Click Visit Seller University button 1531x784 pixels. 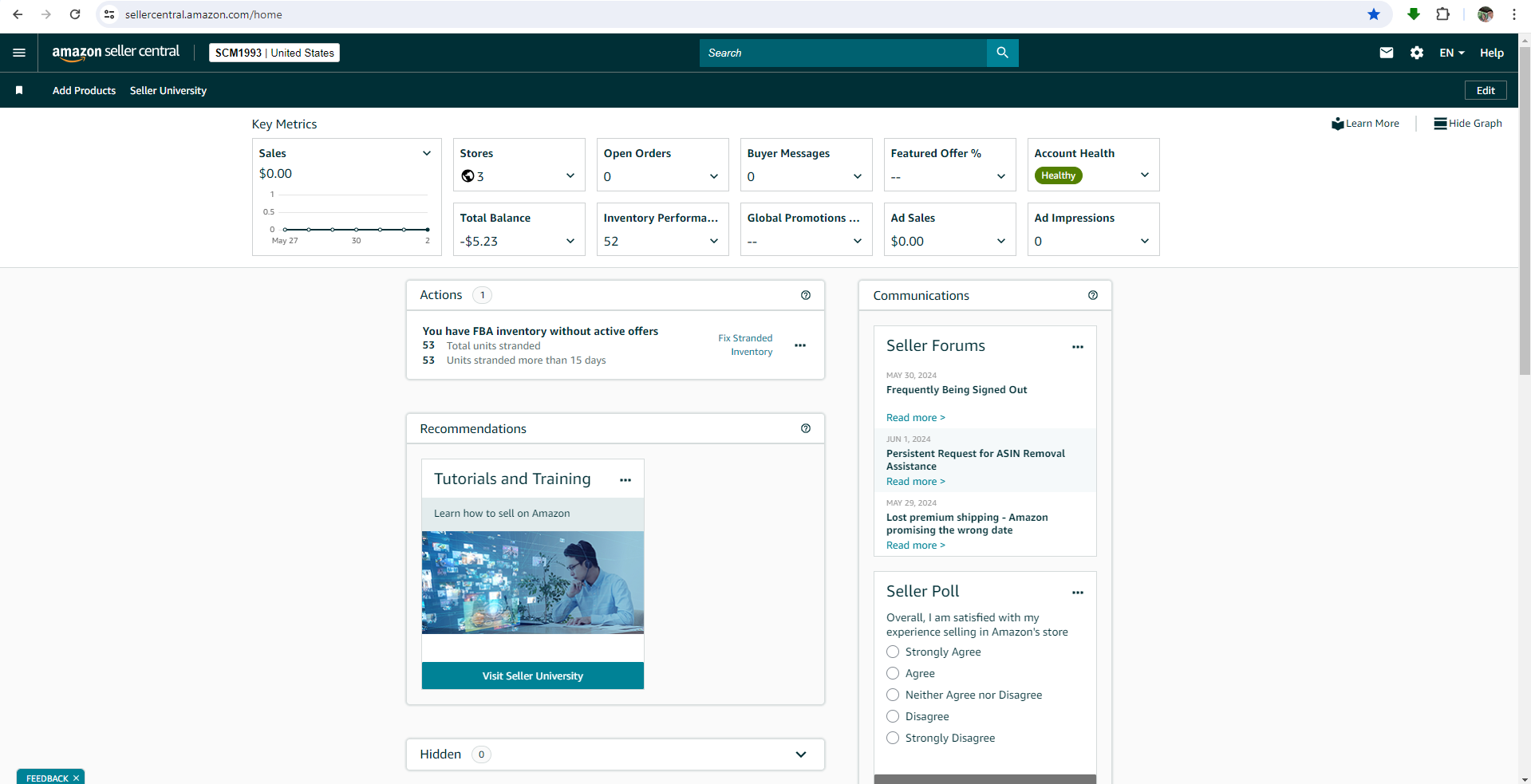tap(533, 676)
